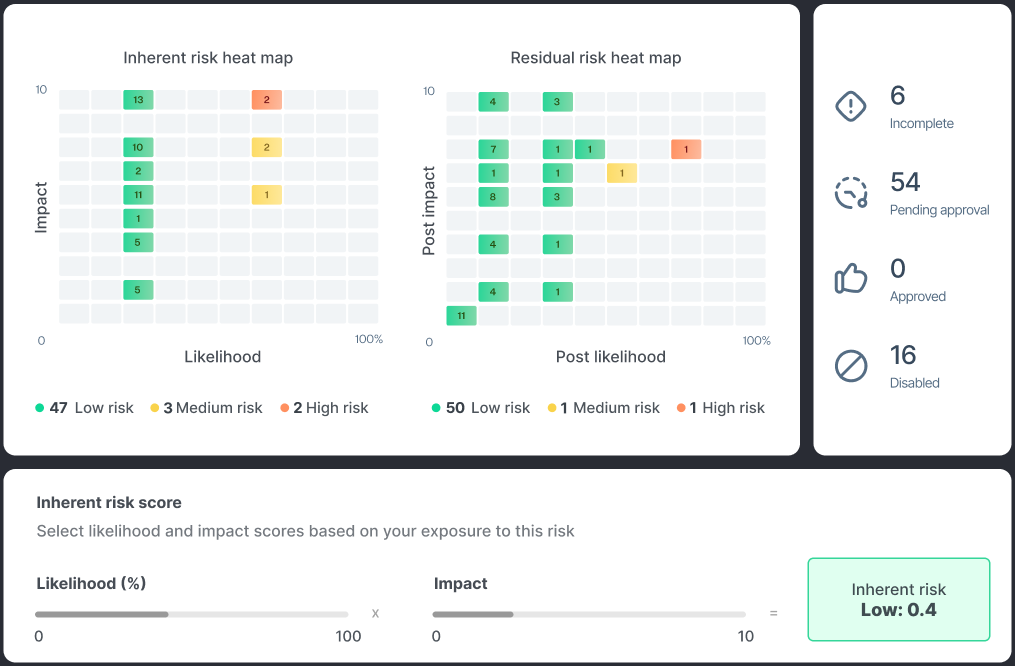Open the 0 Approved count
The image size is (1015, 666).
click(897, 269)
